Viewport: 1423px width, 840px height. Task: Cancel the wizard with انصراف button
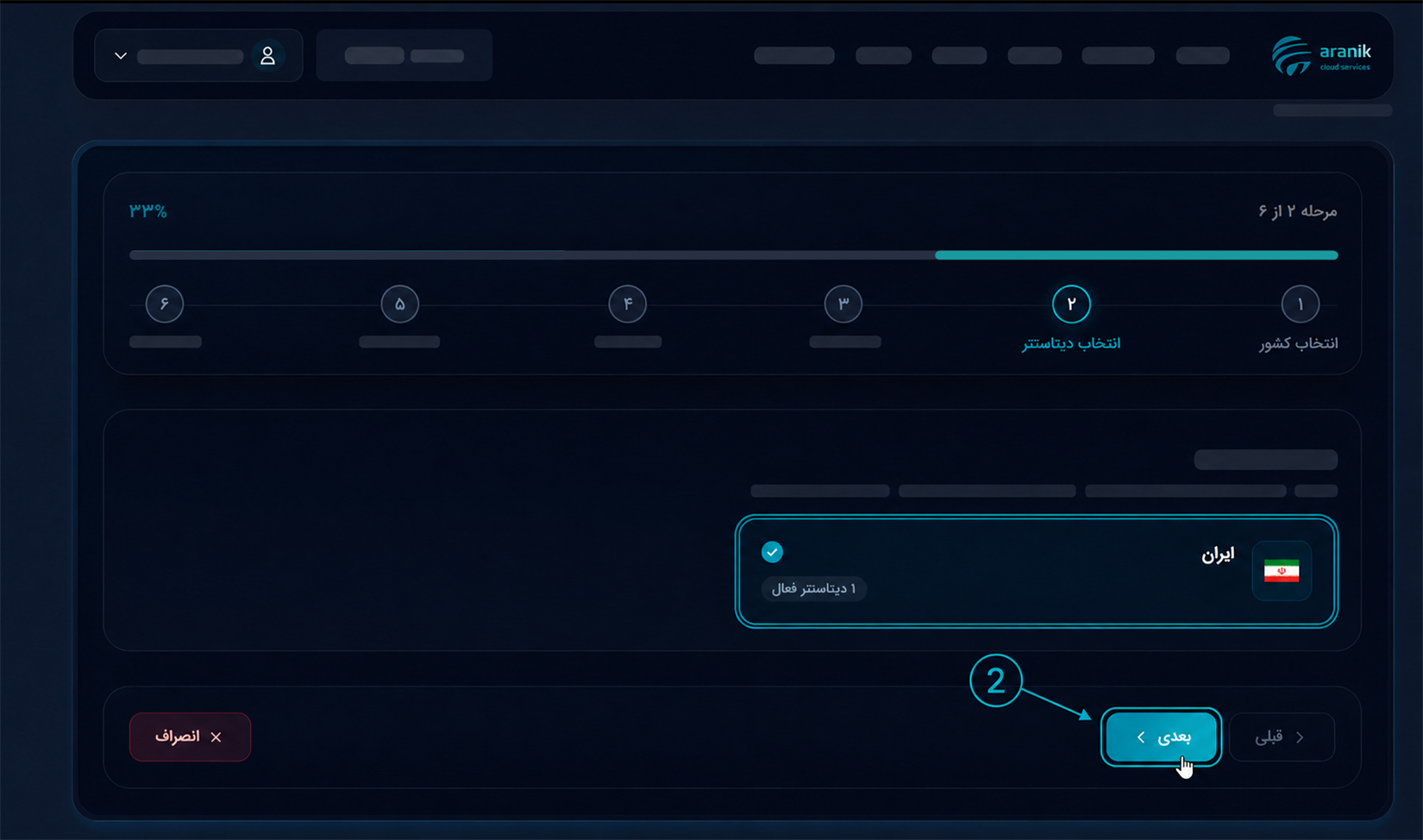coord(190,737)
